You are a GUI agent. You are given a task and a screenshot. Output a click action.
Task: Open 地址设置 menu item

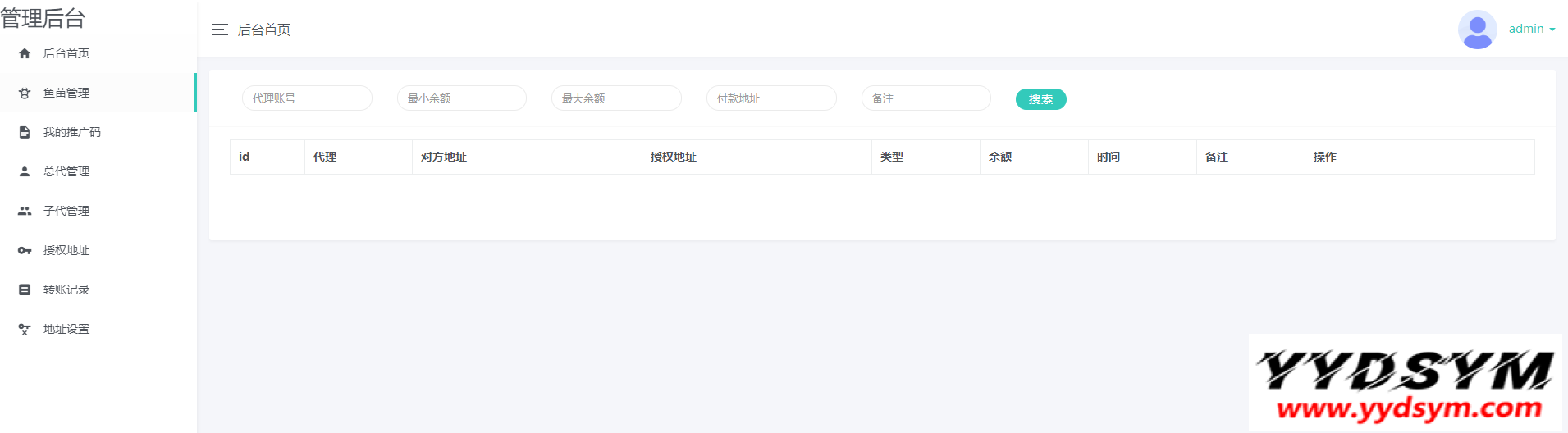click(x=66, y=329)
